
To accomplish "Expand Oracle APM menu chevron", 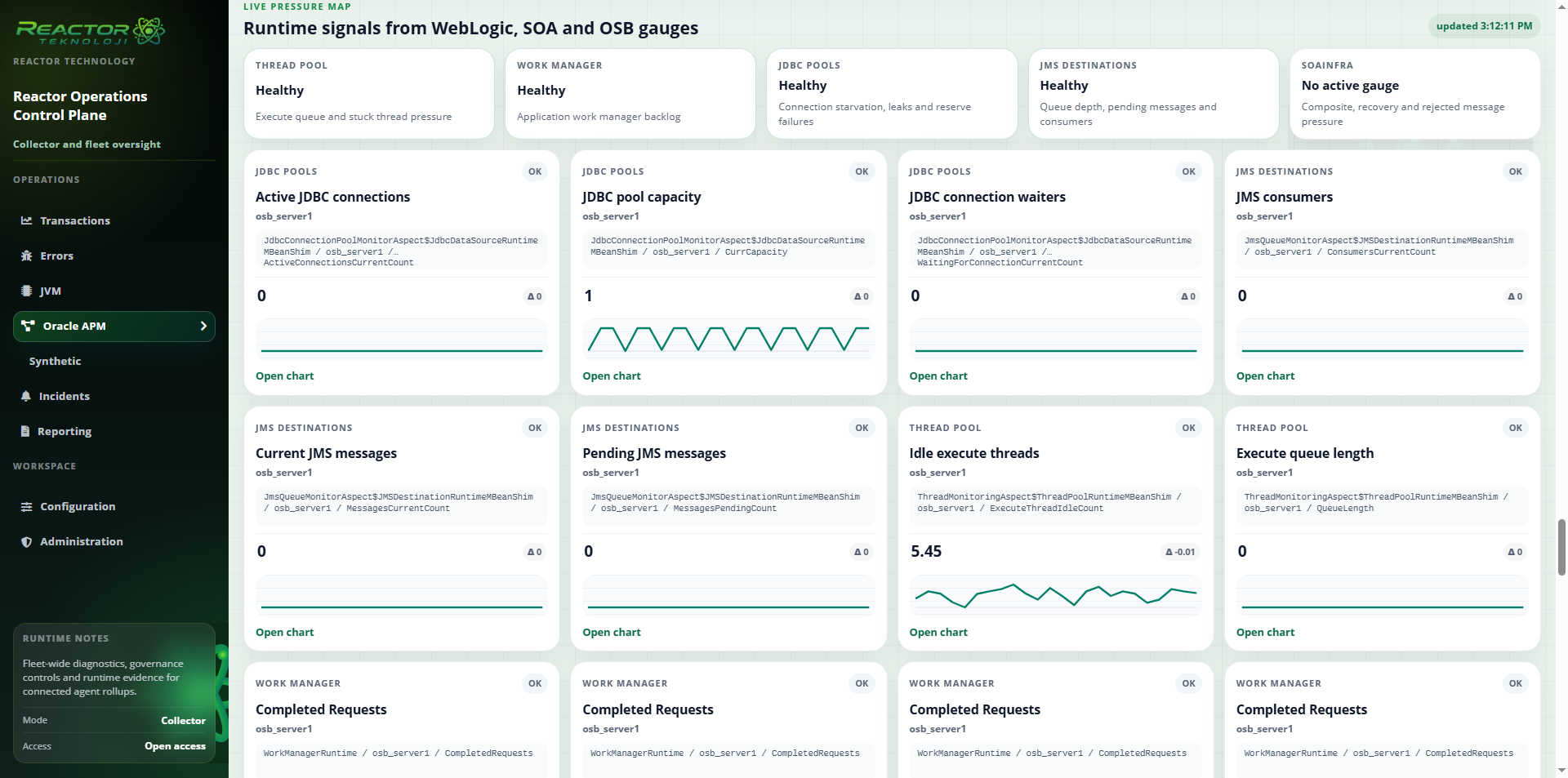I will tap(203, 326).
